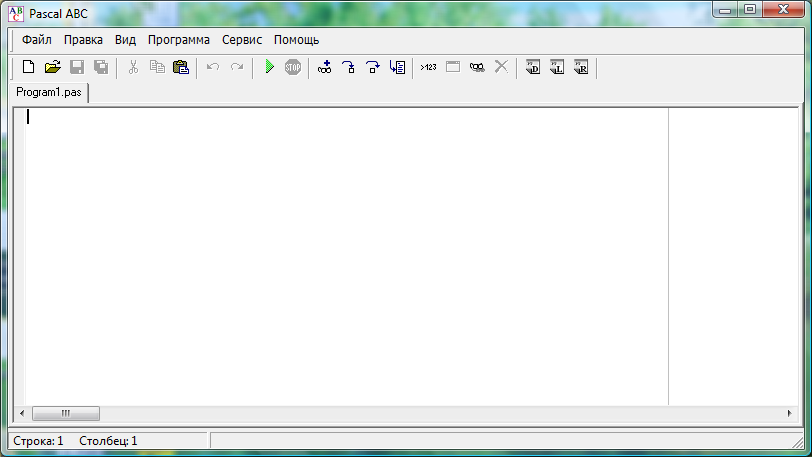
Task: Click the Pascal ABC title bar icon
Action: 16,13
